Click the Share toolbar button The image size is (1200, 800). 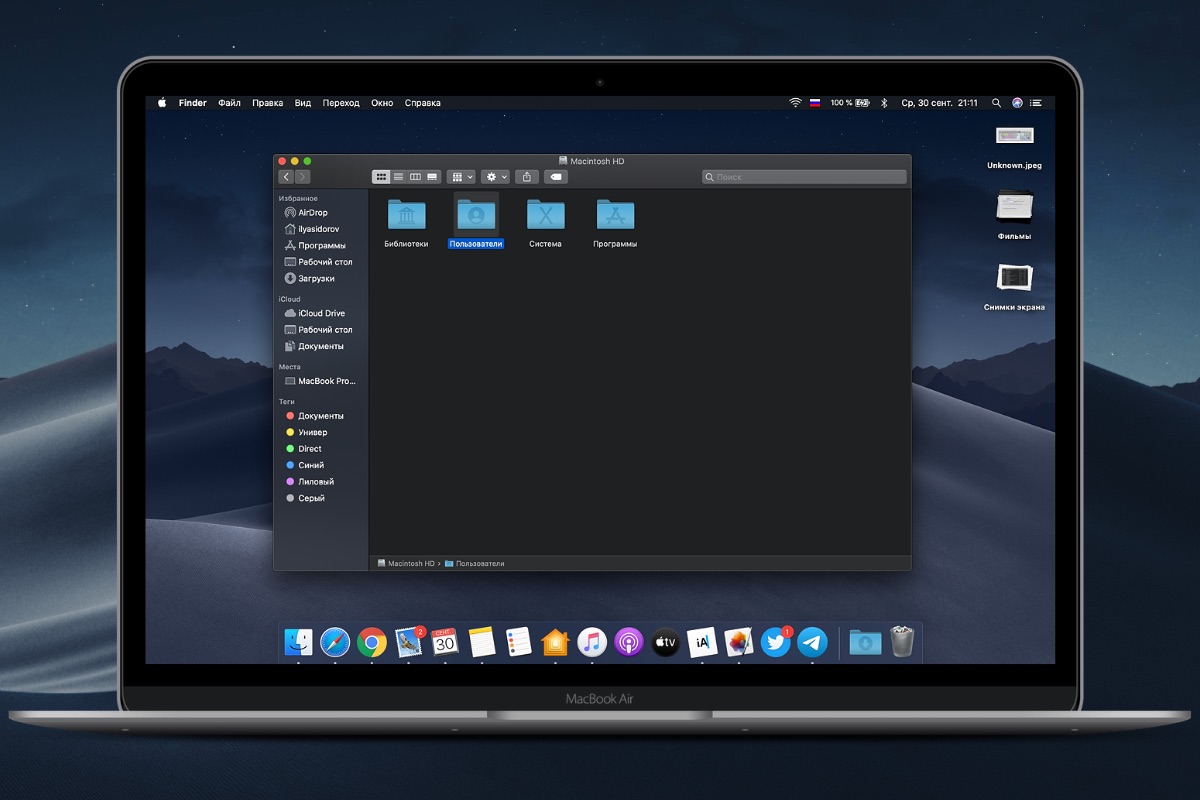[x=527, y=177]
